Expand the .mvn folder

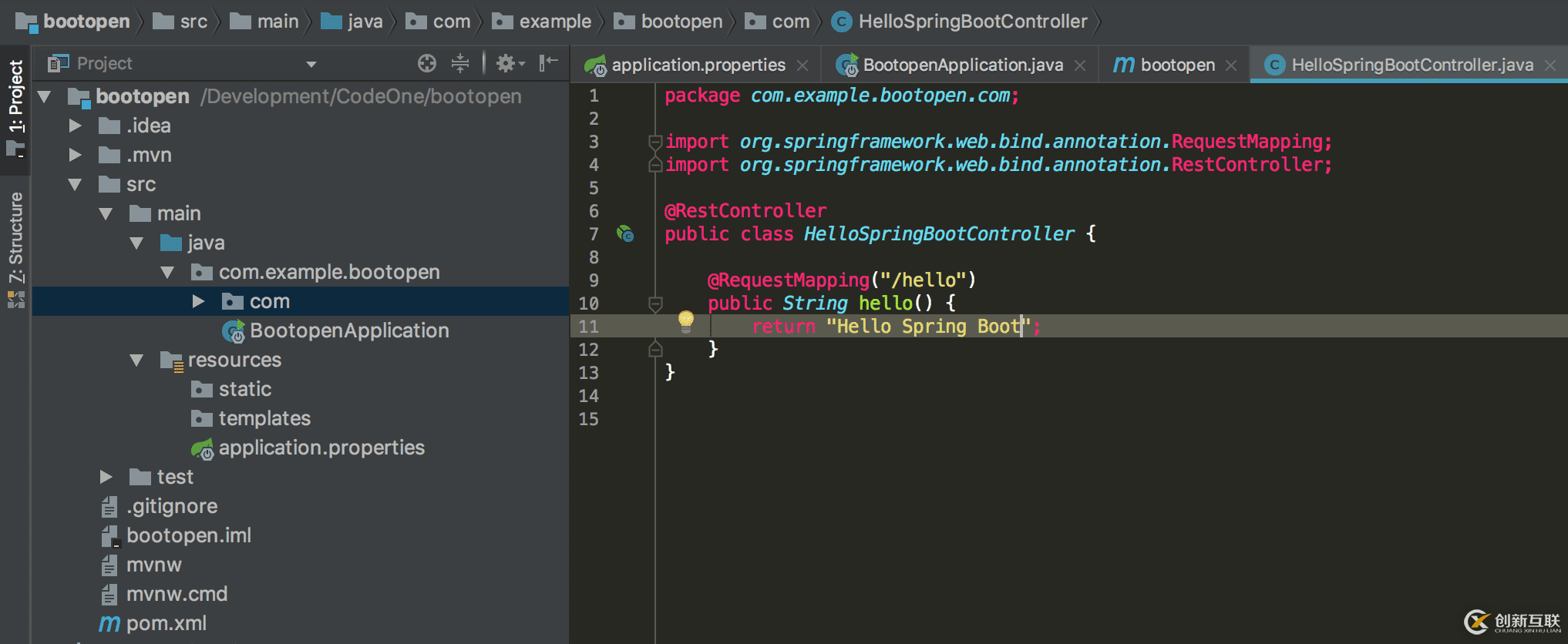click(75, 155)
